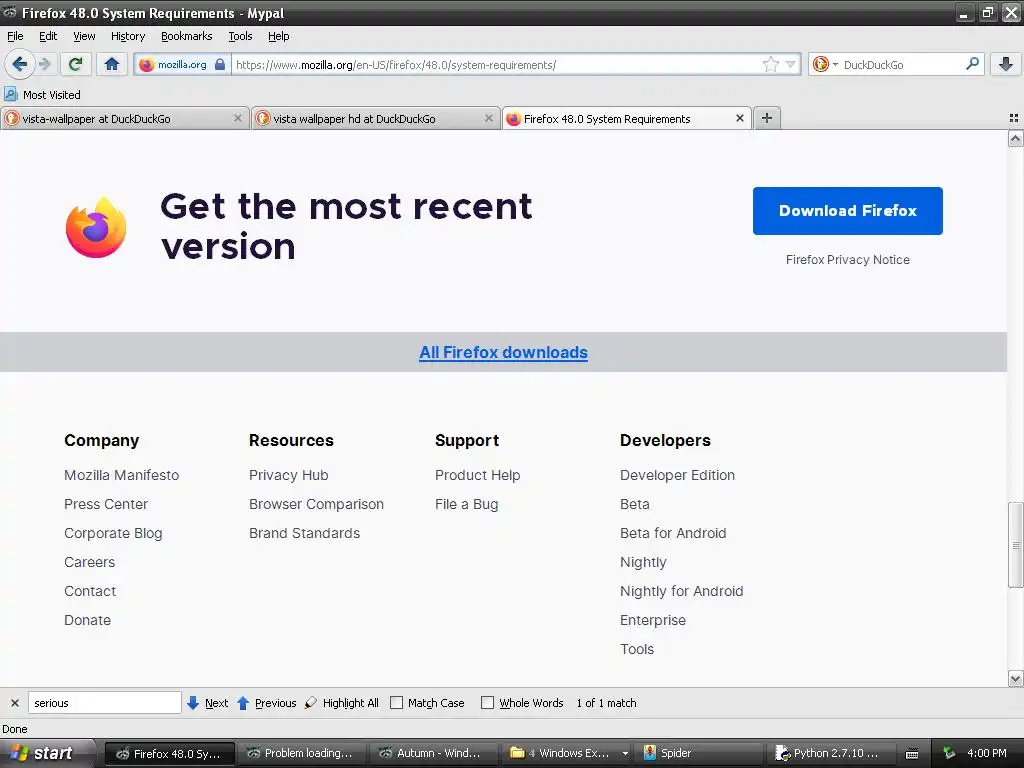
Task: Open the Product Help link
Action: pos(477,475)
